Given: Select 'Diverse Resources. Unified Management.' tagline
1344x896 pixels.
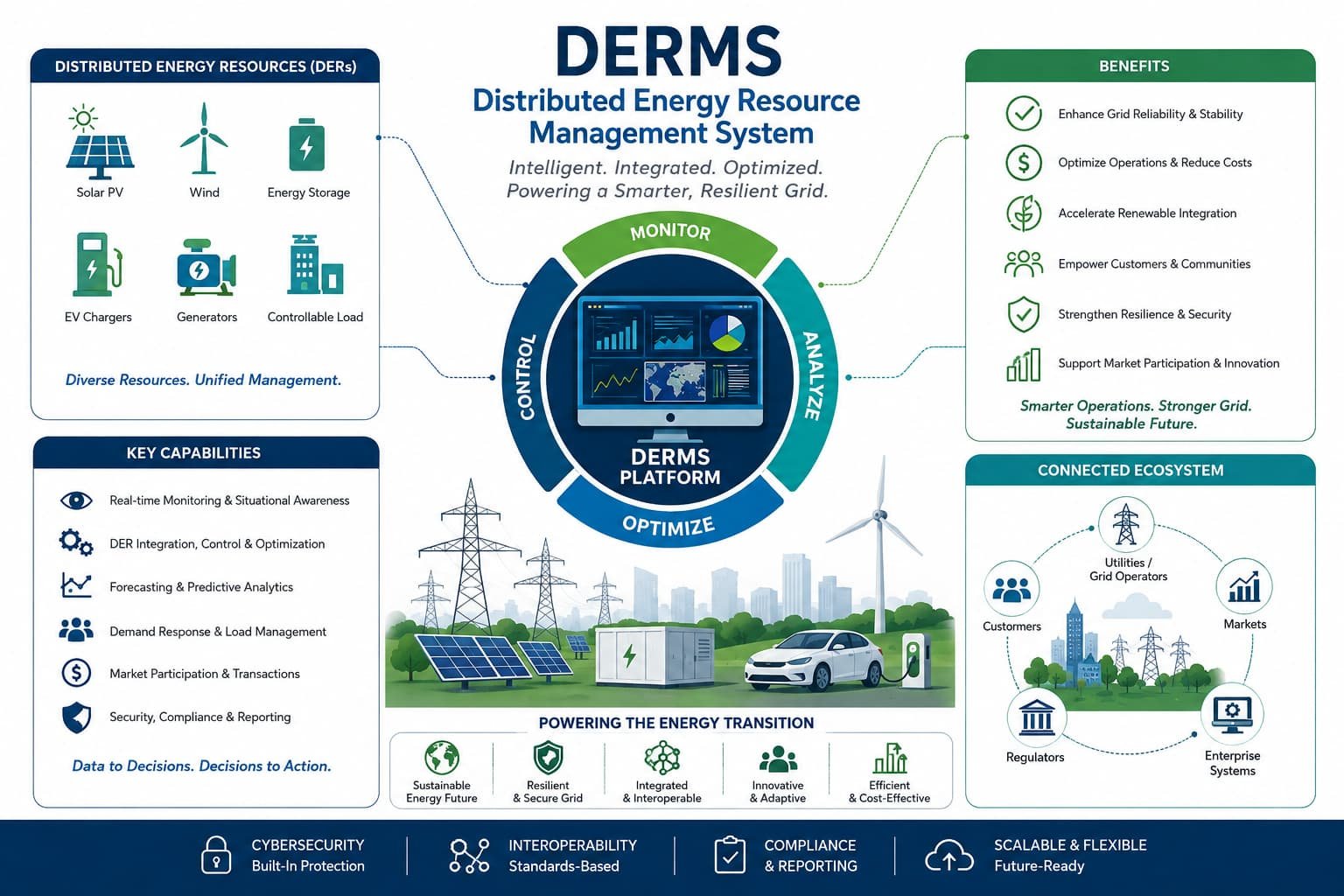Looking at the screenshot, I should [x=203, y=380].
